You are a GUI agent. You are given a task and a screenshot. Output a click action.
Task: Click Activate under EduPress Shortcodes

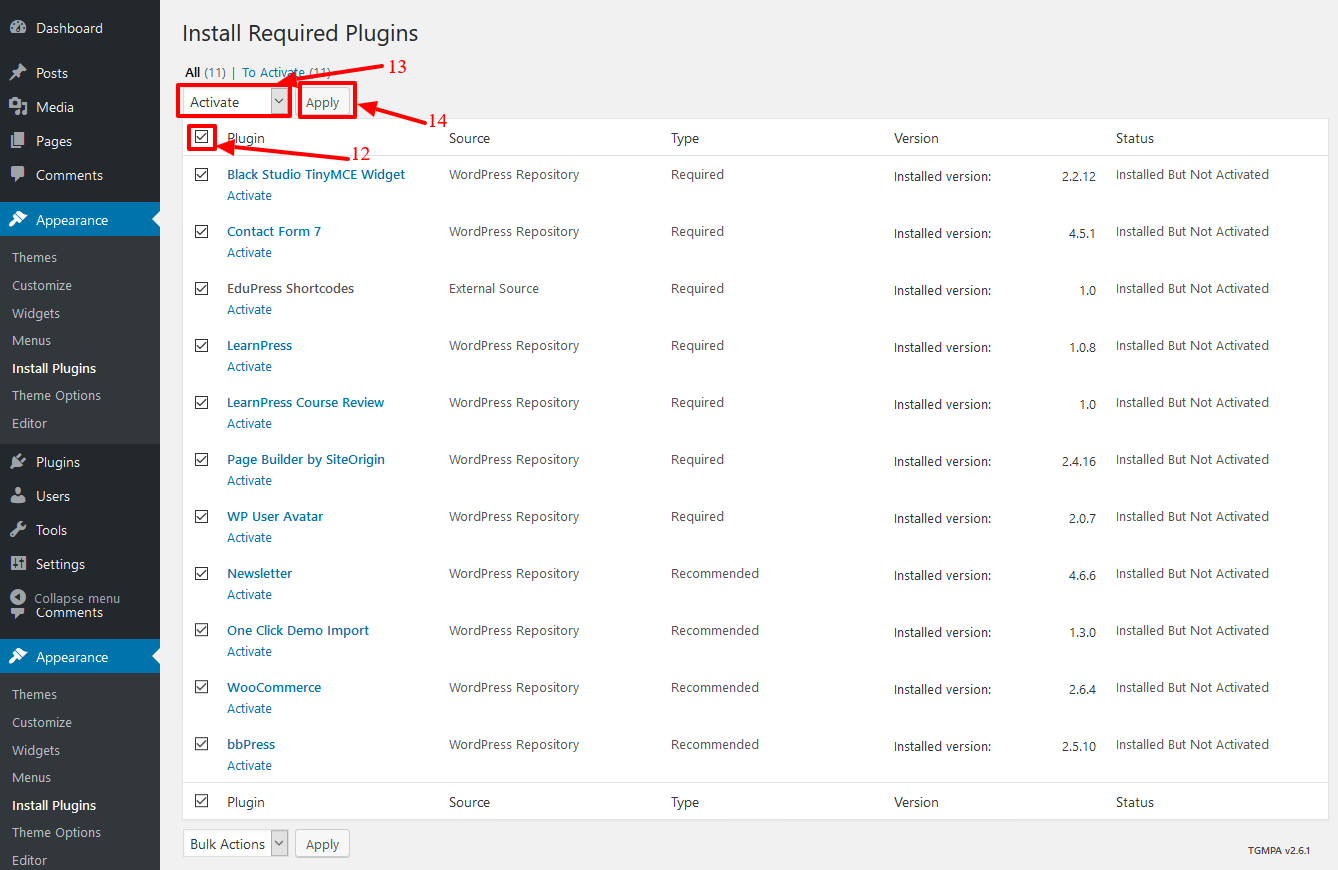pyautogui.click(x=249, y=310)
